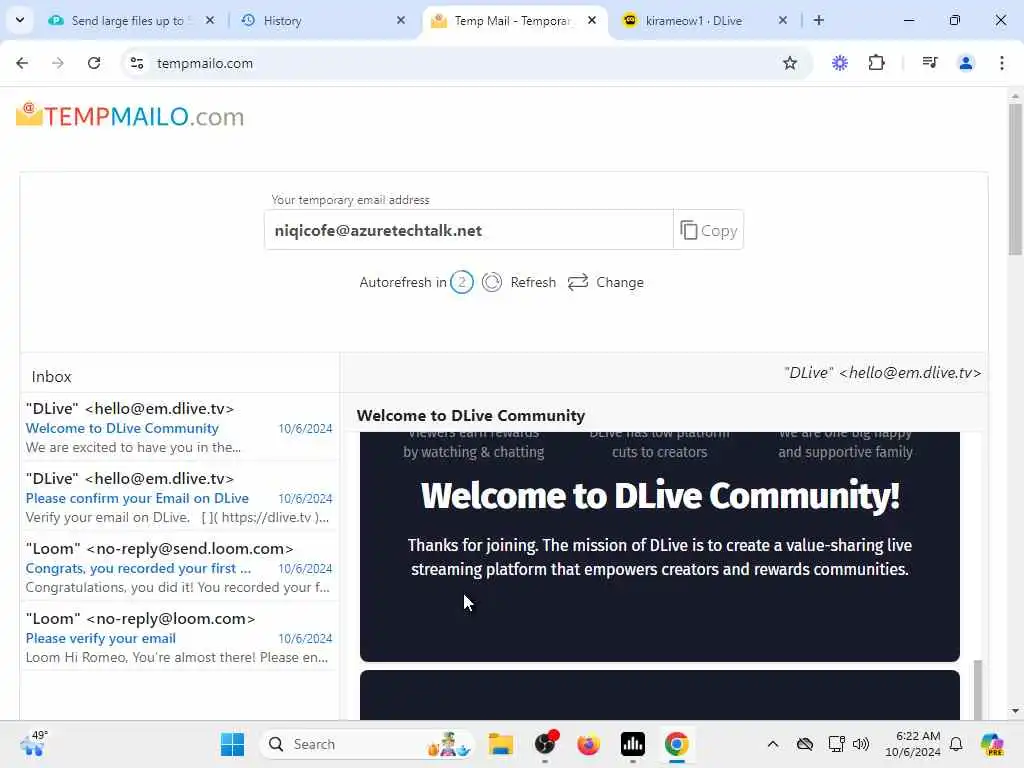Select the Temp Mail browser tab

coord(513,21)
